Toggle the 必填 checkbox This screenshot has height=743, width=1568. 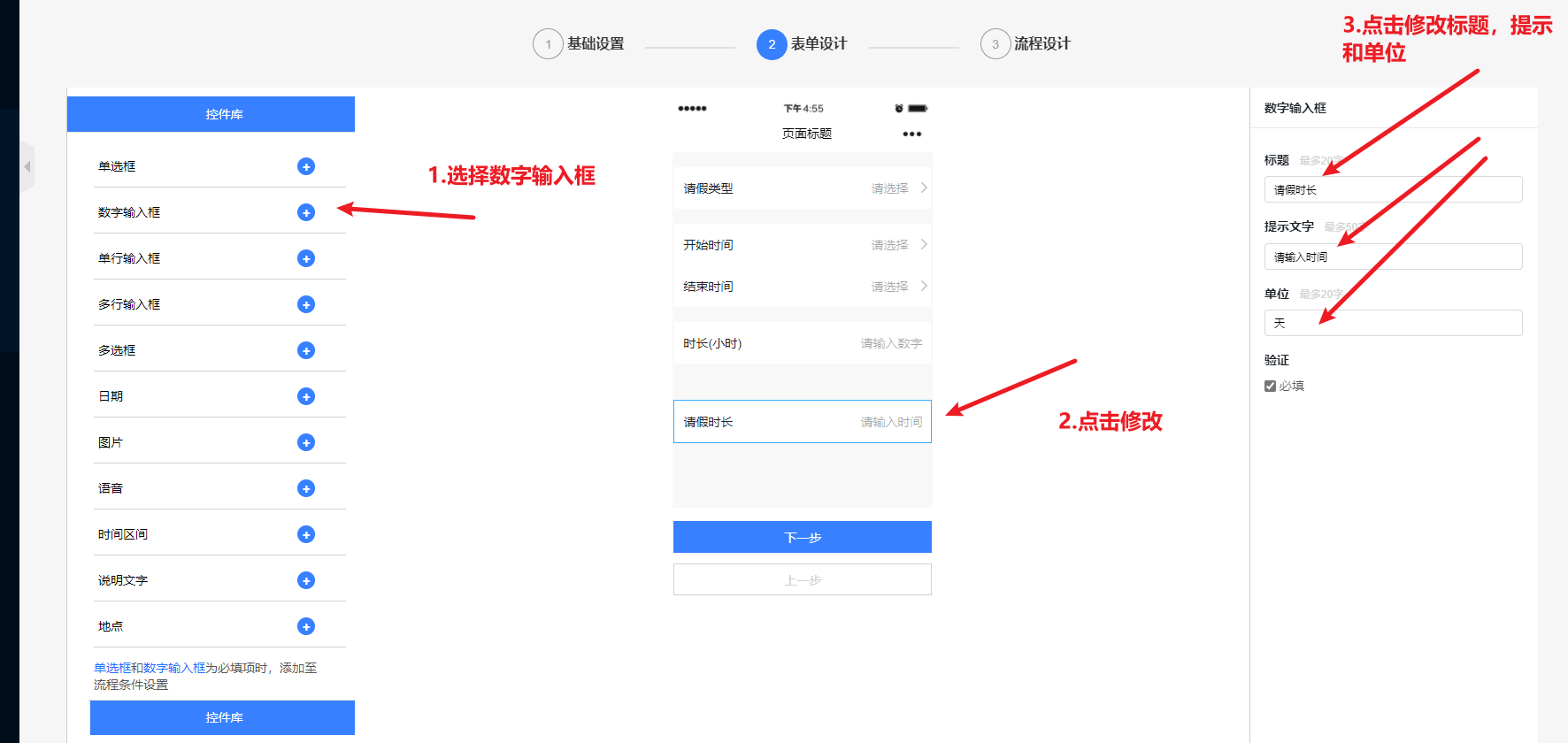pos(1270,386)
